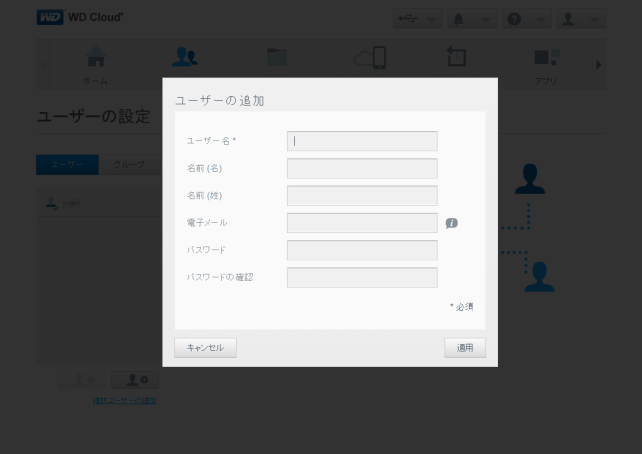Click the email info icon
Viewport: 642px width, 454px height.
451,223
